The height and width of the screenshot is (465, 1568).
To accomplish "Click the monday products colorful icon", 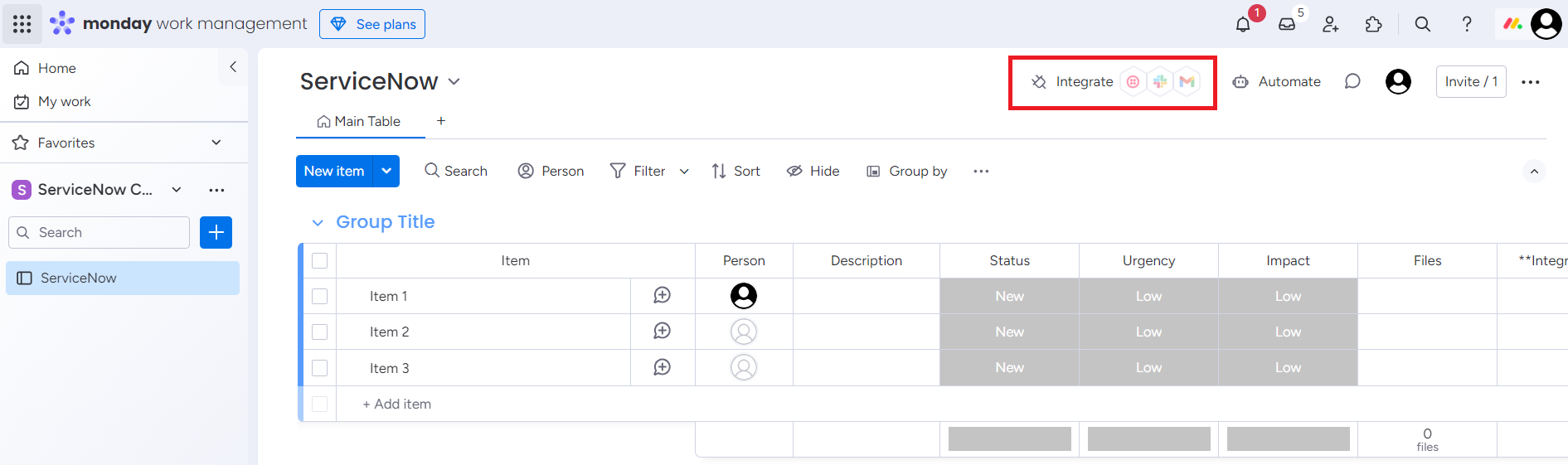I will (1513, 24).
